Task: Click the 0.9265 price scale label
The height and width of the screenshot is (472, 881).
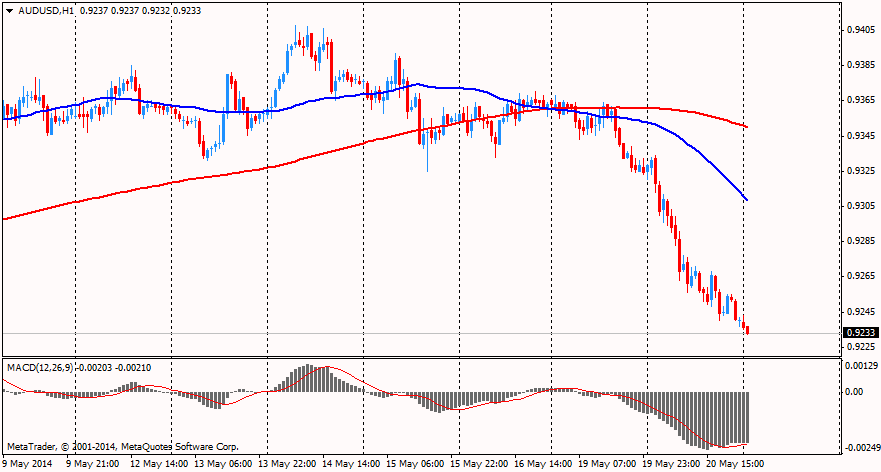Action: tap(860, 276)
